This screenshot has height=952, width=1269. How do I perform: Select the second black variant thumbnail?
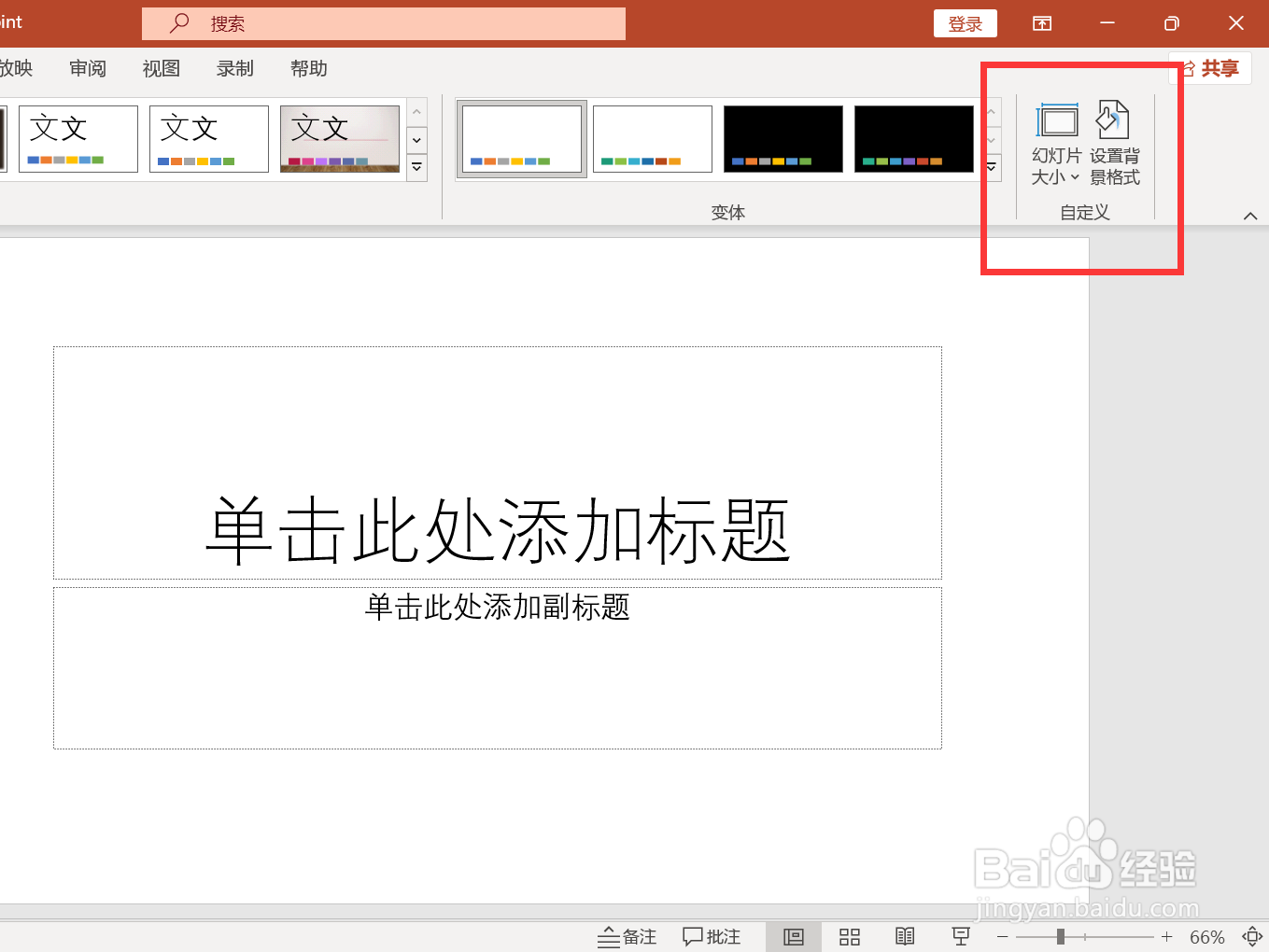pos(914,139)
